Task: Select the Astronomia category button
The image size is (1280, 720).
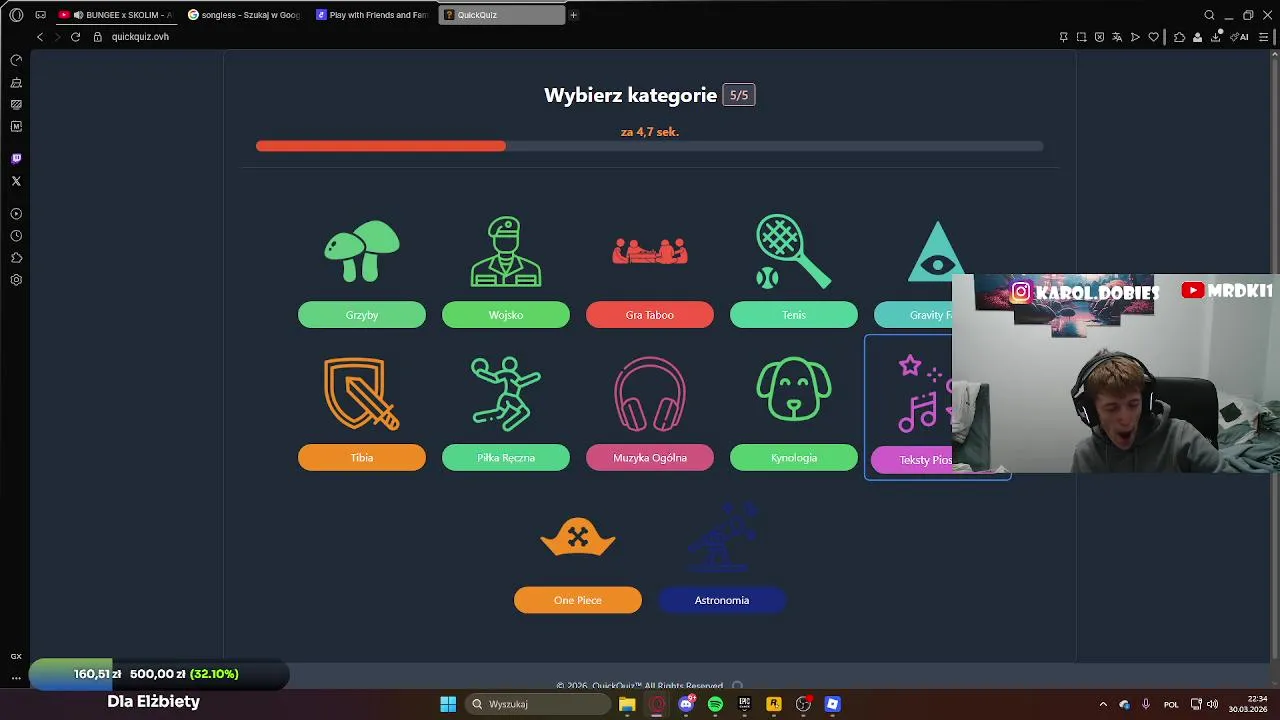Action: [x=722, y=600]
